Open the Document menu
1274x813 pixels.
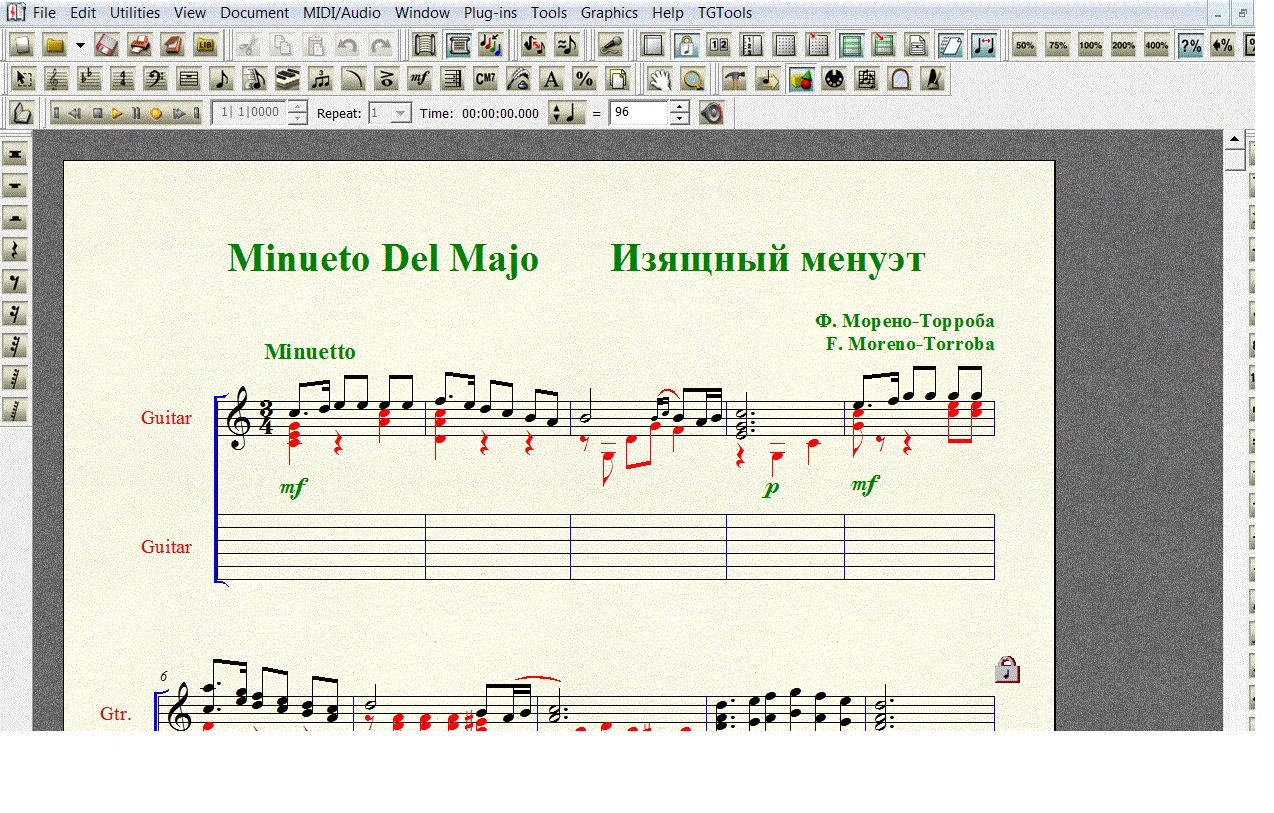tap(255, 13)
